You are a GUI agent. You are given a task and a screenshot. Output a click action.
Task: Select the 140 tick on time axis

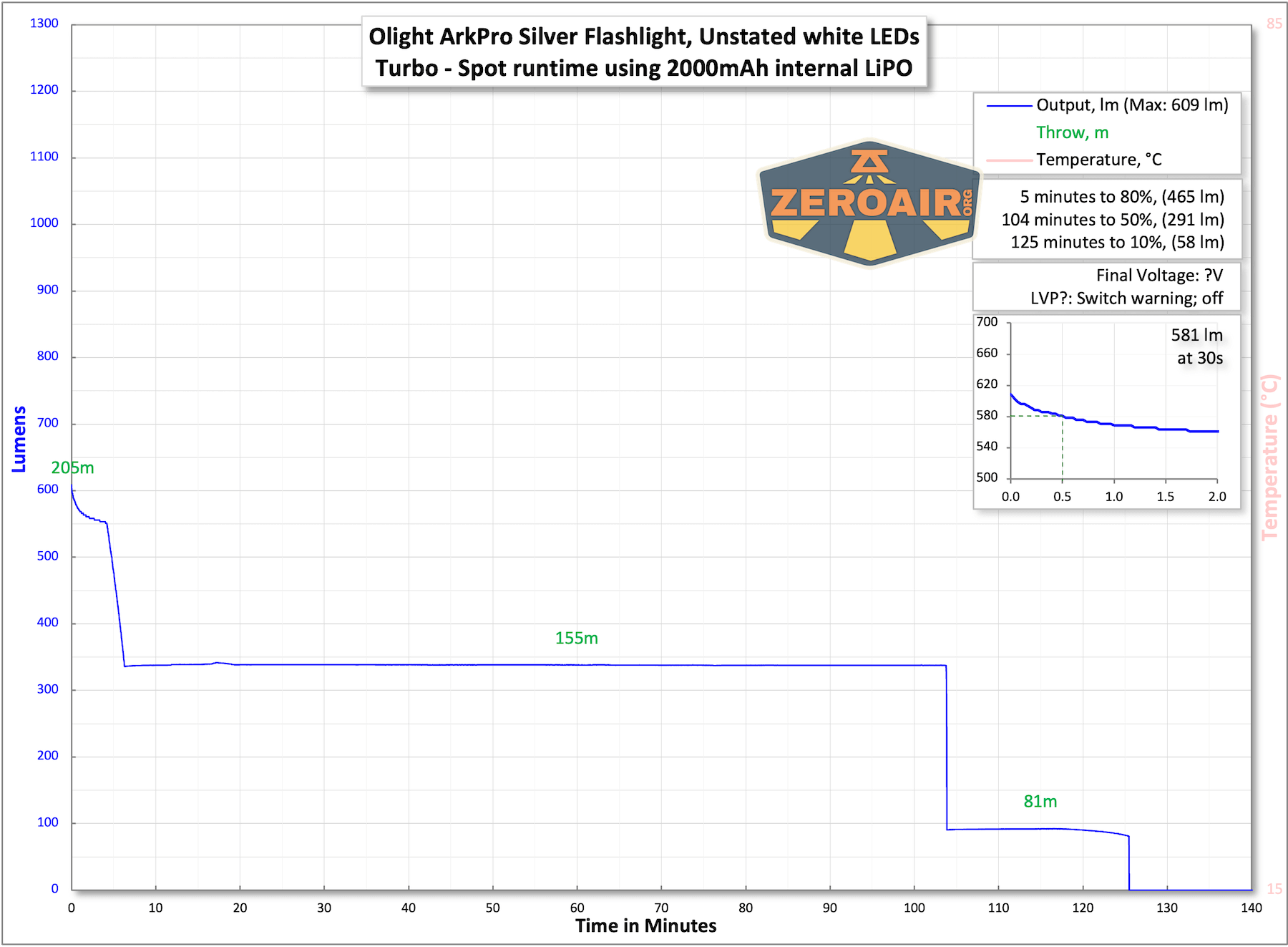(x=1251, y=908)
